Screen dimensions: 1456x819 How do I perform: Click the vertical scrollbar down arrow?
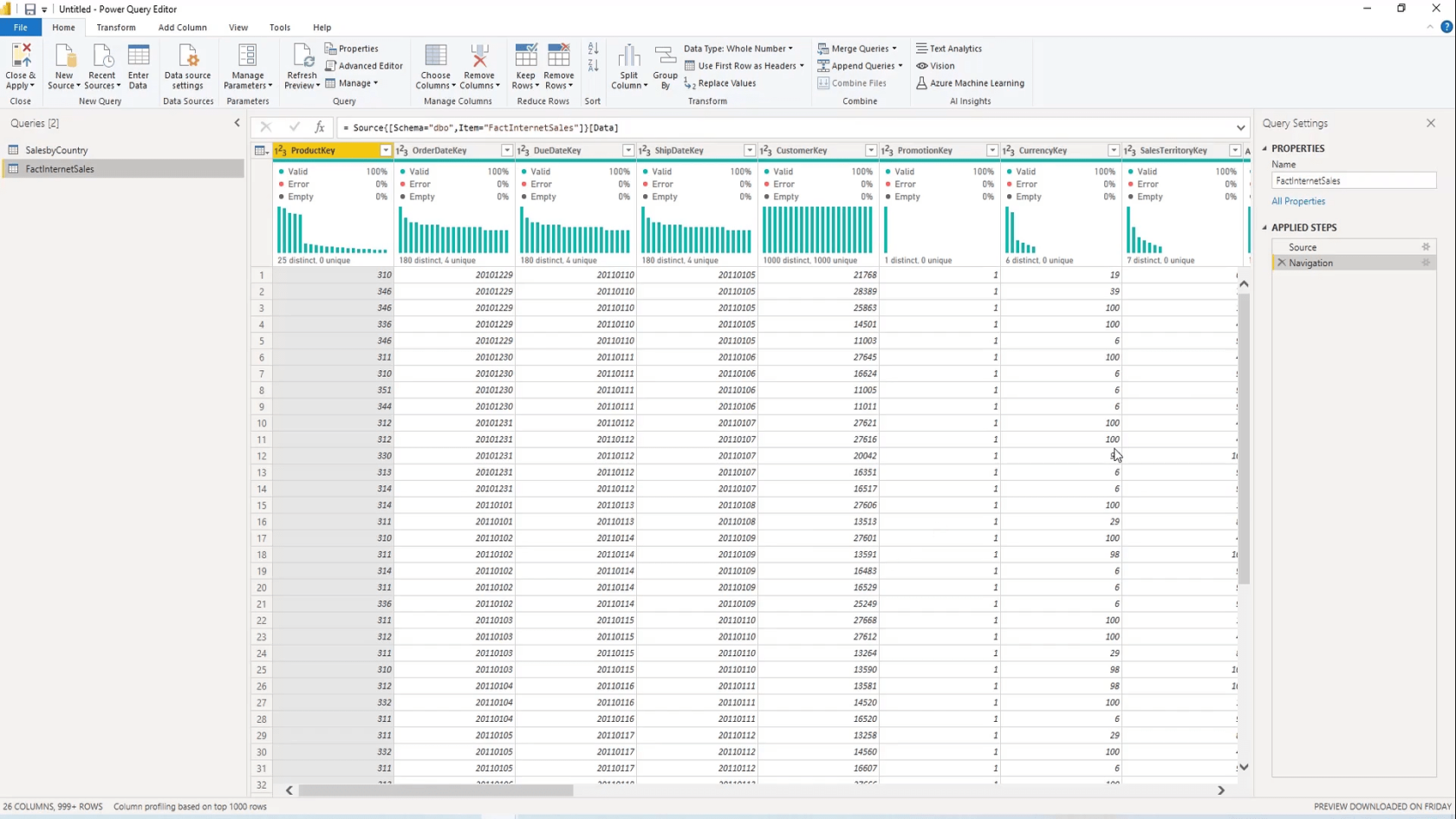(1244, 767)
